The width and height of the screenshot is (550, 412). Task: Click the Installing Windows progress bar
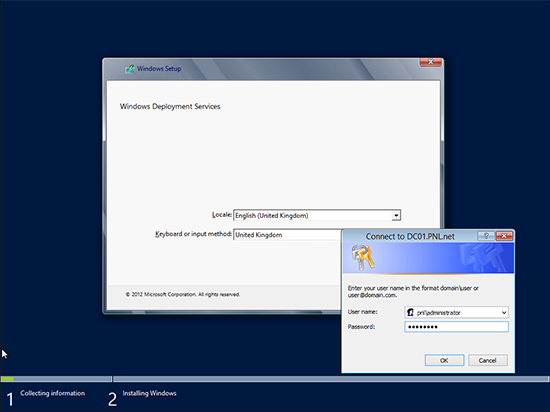click(331, 379)
